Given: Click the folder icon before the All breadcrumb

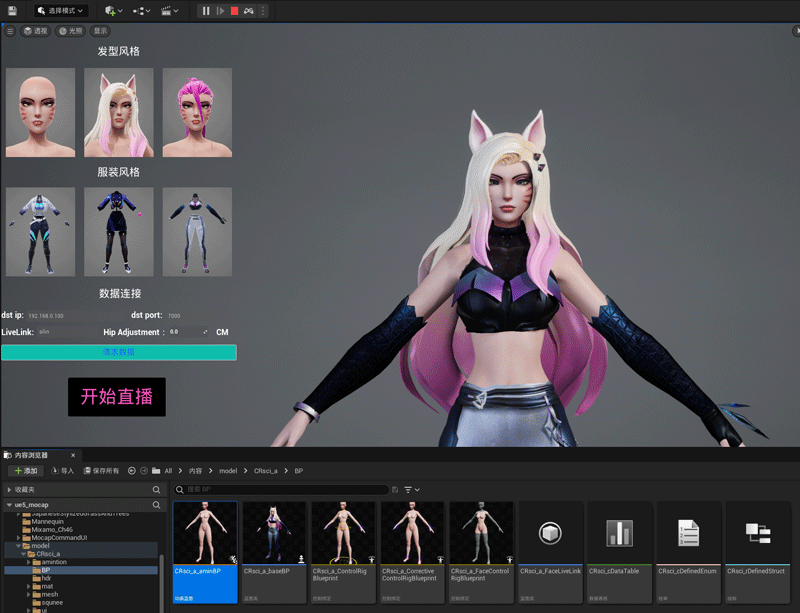Looking at the screenshot, I should (x=156, y=471).
